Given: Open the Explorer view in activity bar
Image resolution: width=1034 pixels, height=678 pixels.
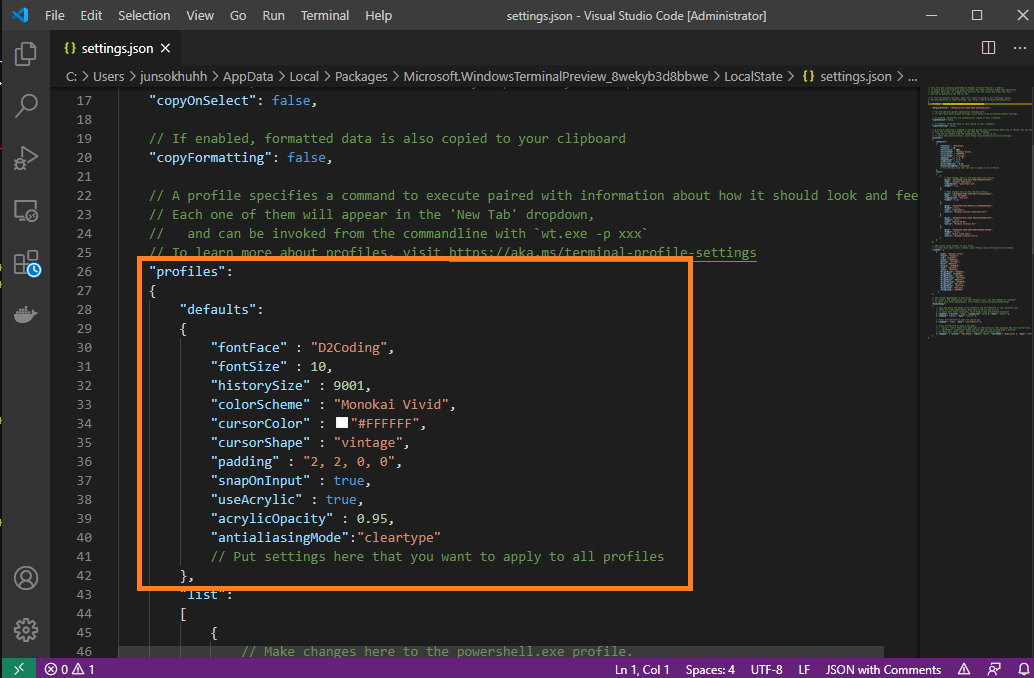Looking at the screenshot, I should point(26,54).
